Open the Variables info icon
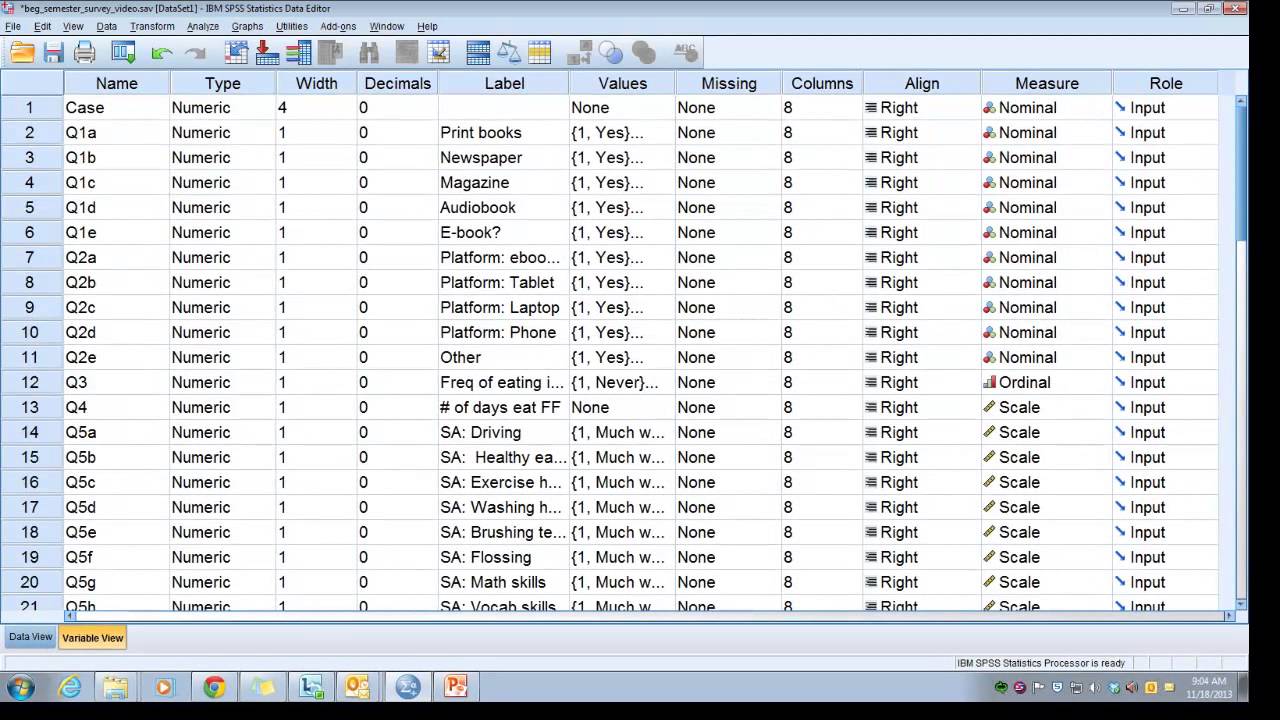 tap(298, 53)
